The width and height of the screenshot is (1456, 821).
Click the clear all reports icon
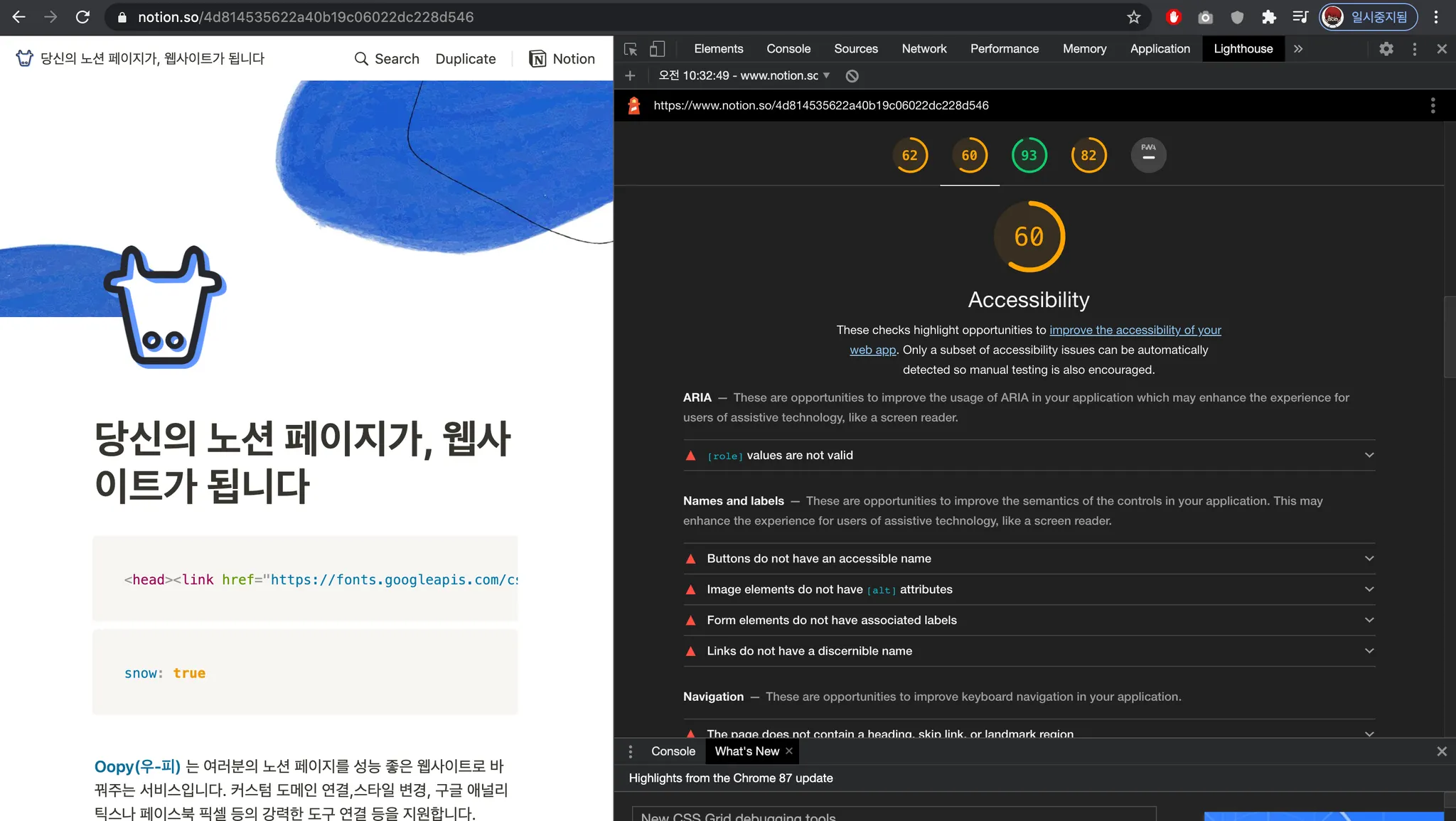click(x=852, y=76)
